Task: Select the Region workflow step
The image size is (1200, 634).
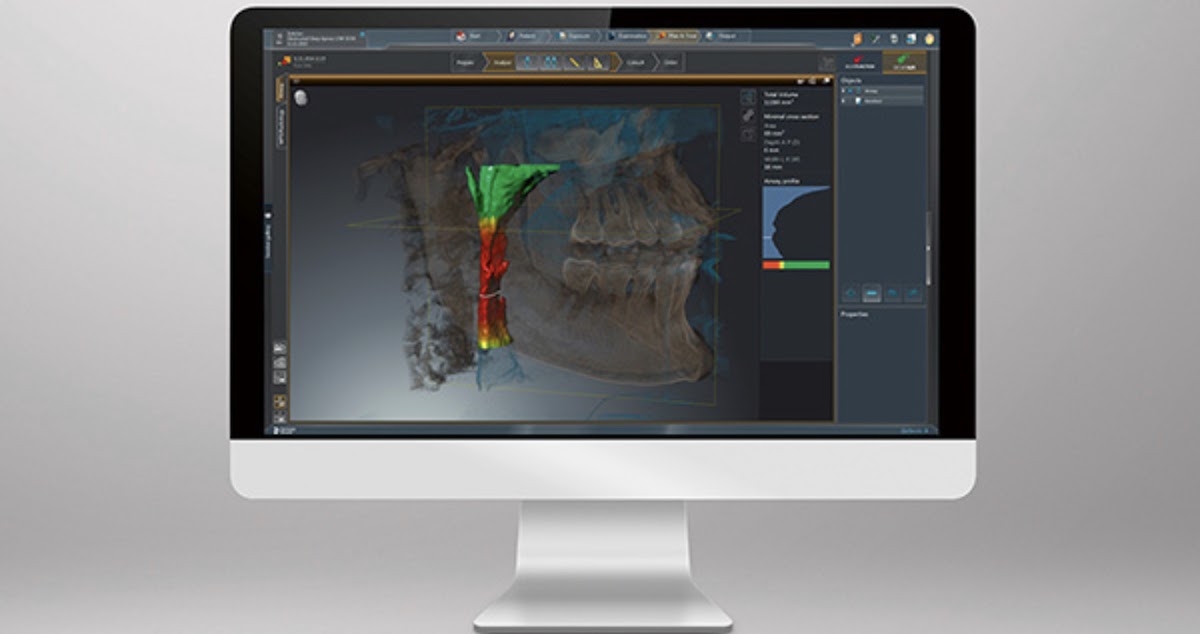Action: [465, 63]
